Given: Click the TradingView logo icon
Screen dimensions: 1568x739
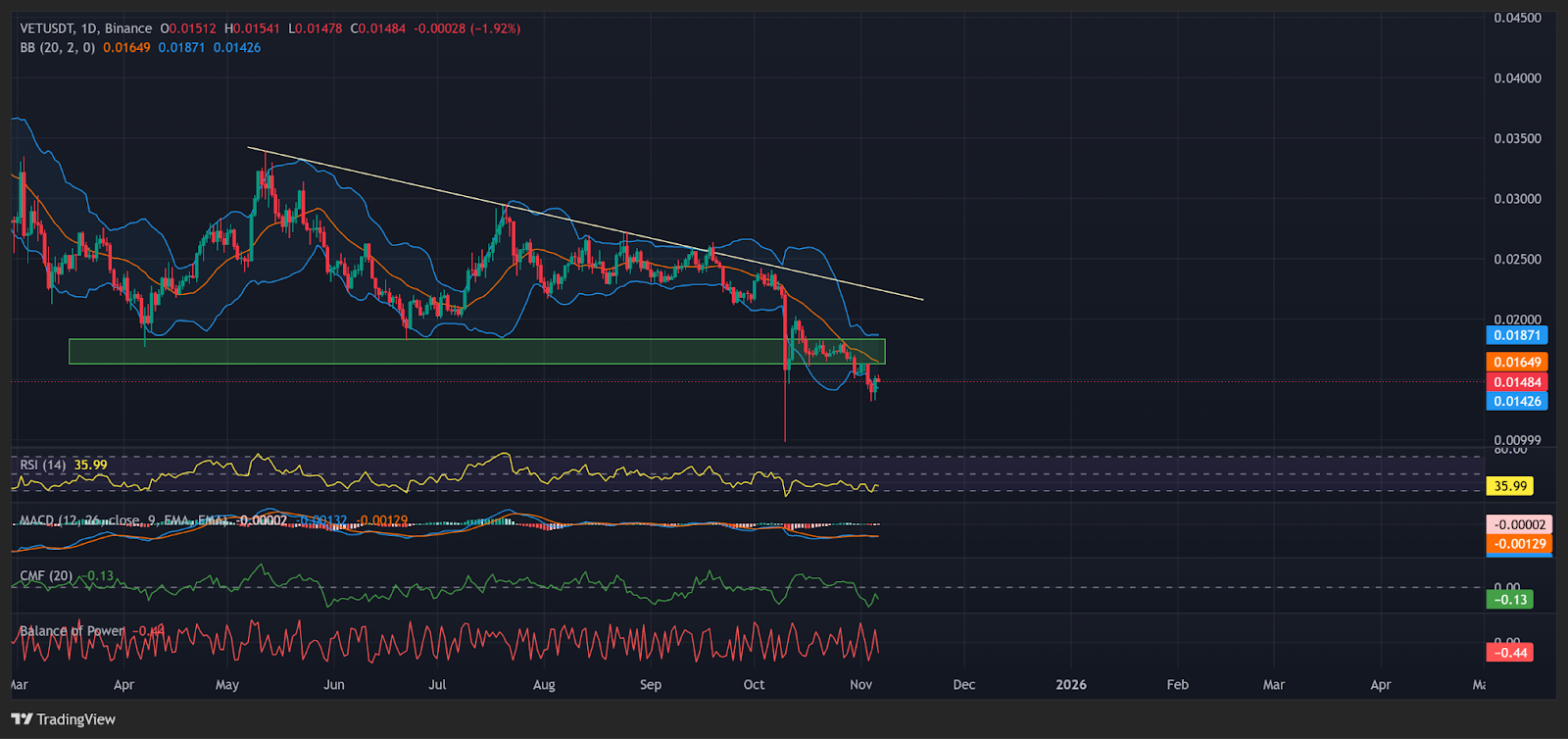Looking at the screenshot, I should (x=22, y=719).
